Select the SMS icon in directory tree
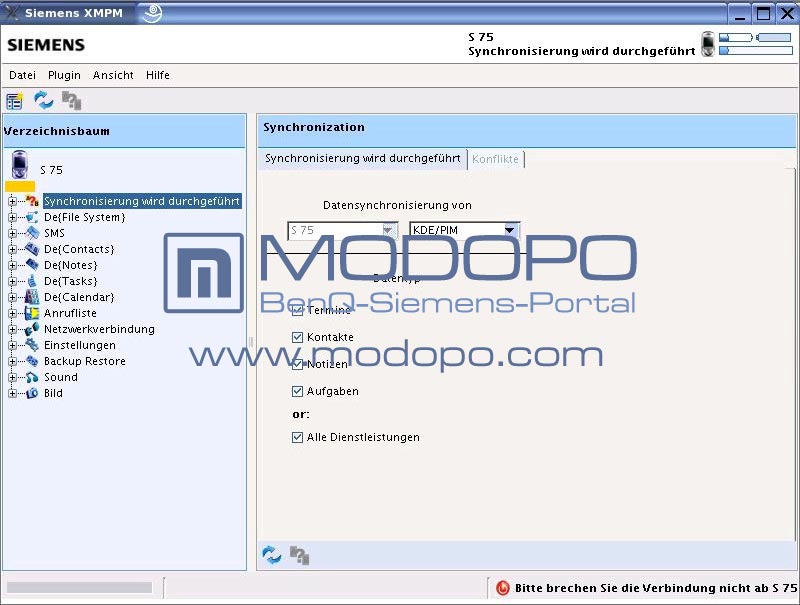This screenshot has height=605, width=800. pos(31,233)
